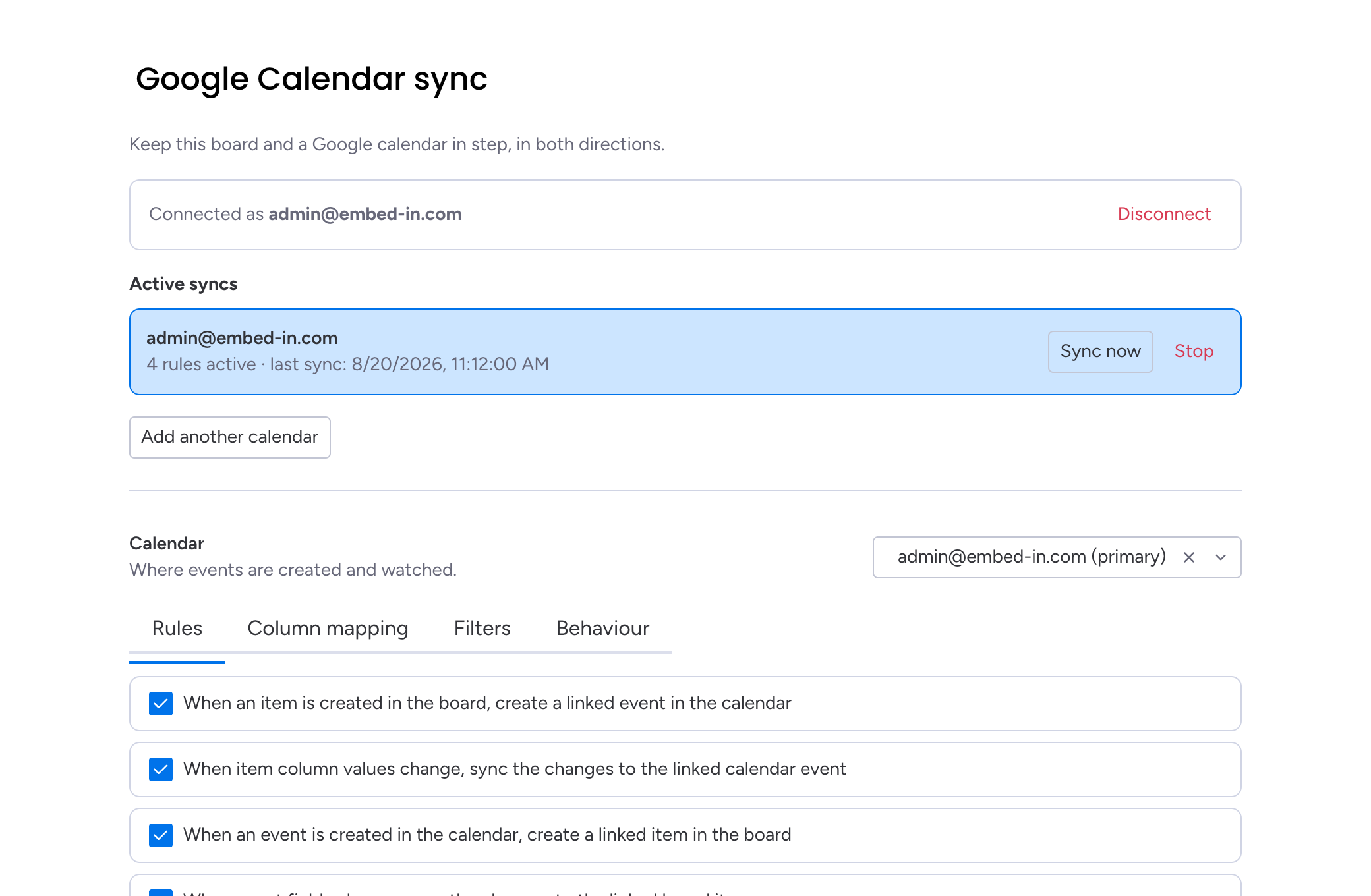Clear the selected calendar with the X icon
This screenshot has height=896, width=1371.
coord(1188,557)
